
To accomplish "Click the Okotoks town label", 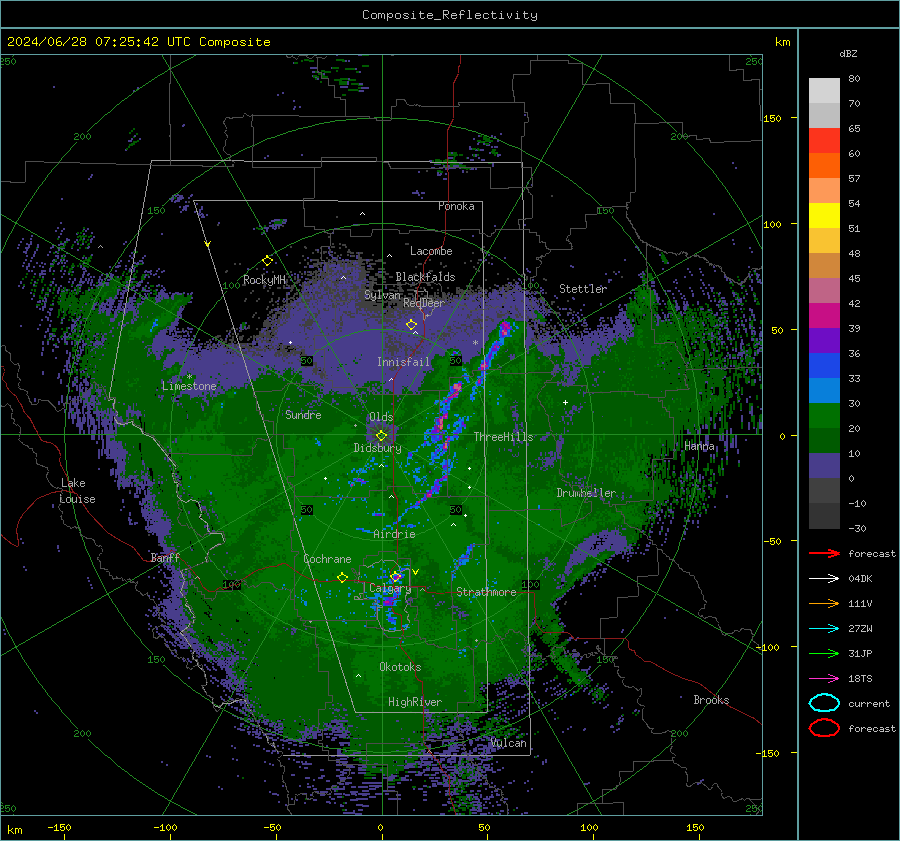I will pos(400,667).
